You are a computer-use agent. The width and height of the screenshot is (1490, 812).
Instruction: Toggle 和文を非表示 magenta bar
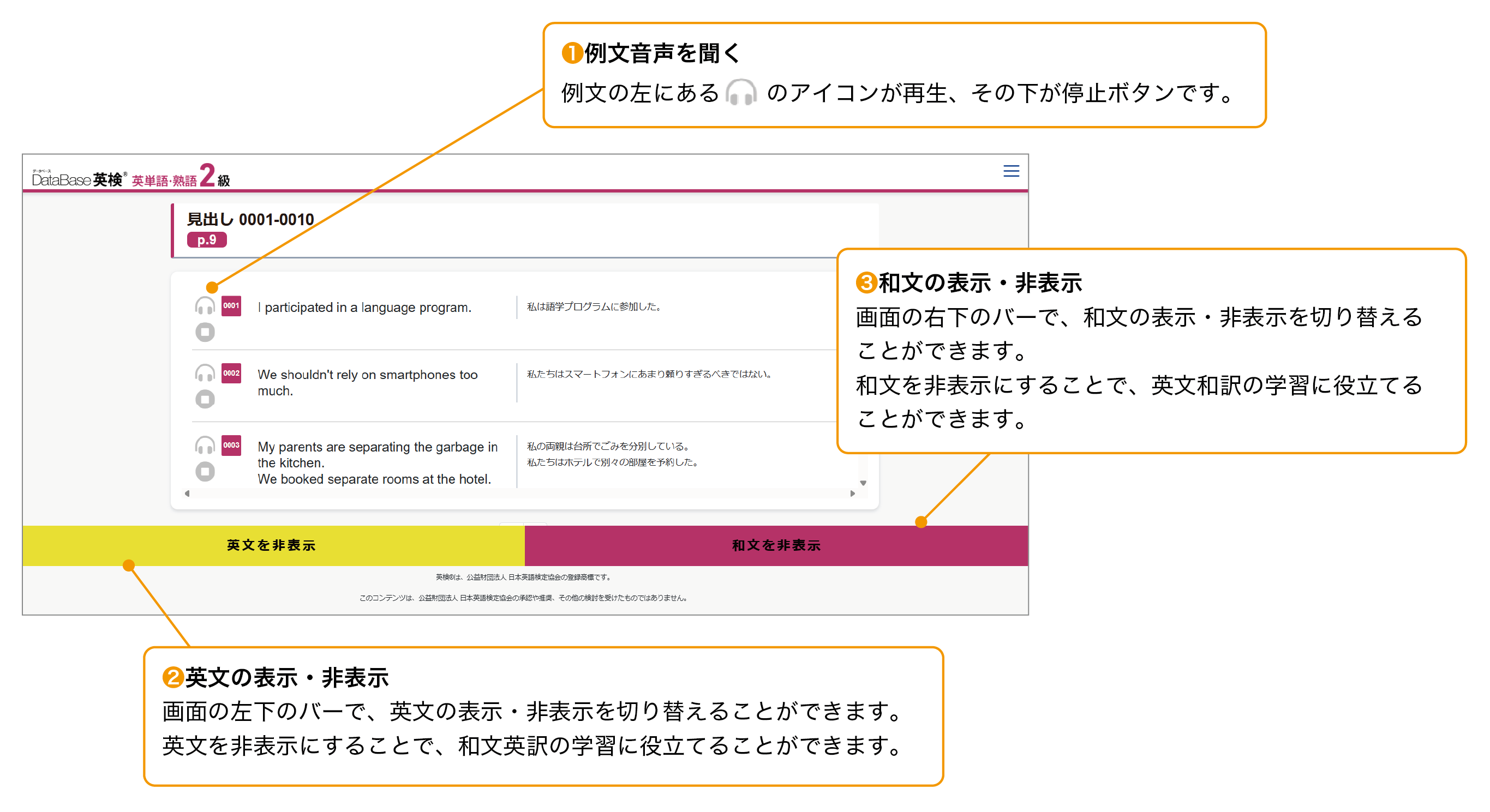pyautogui.click(x=776, y=545)
